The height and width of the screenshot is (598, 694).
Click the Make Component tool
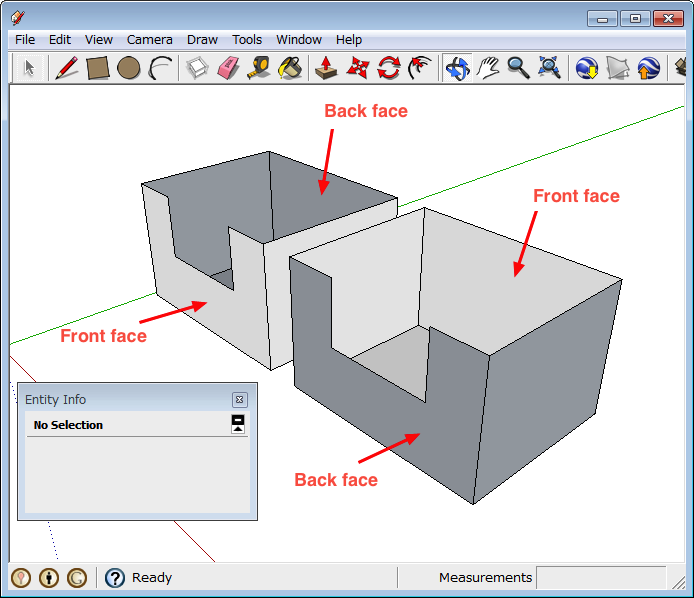pyautogui.click(x=197, y=68)
